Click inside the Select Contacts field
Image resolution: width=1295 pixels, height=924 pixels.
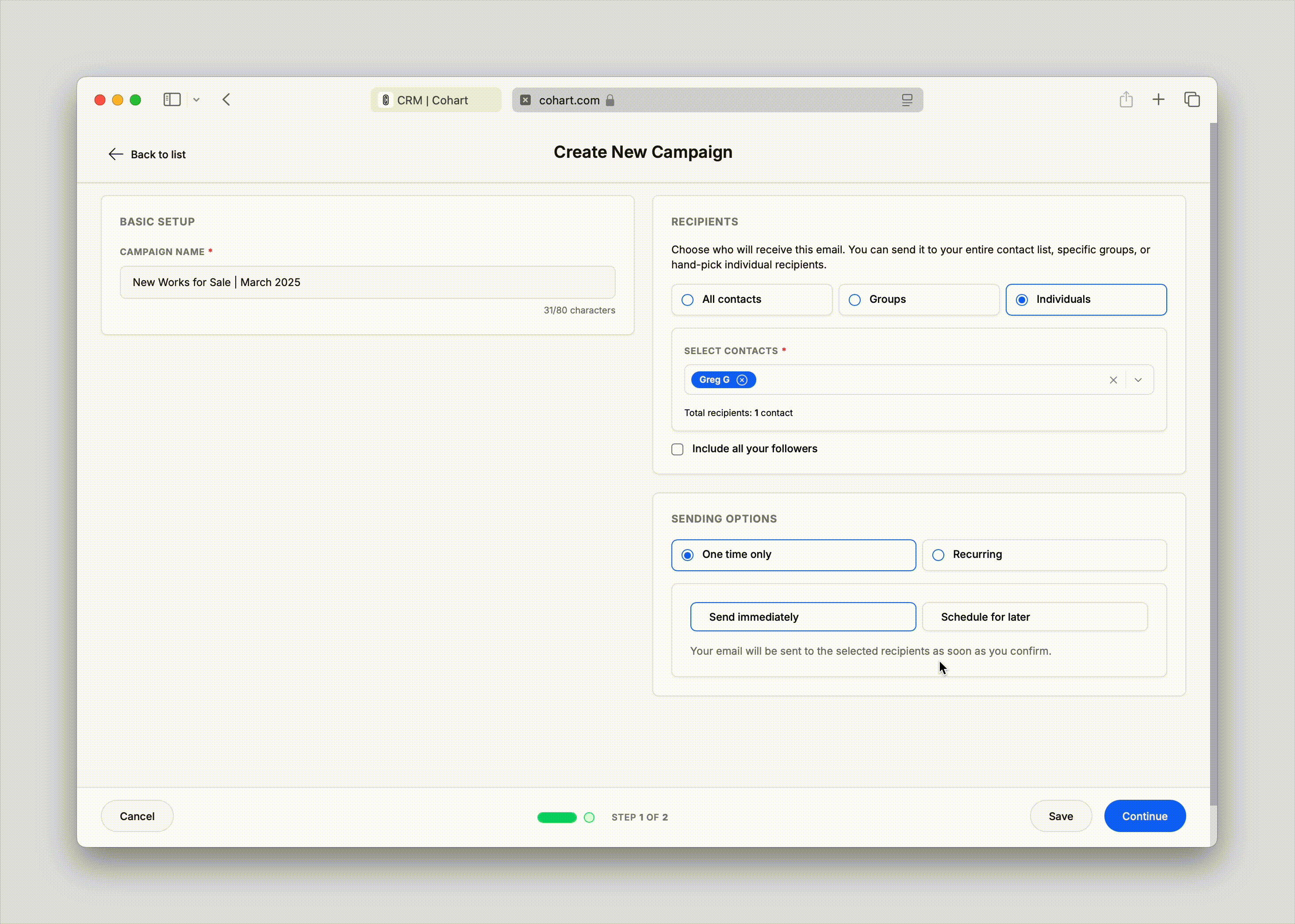[x=919, y=380]
